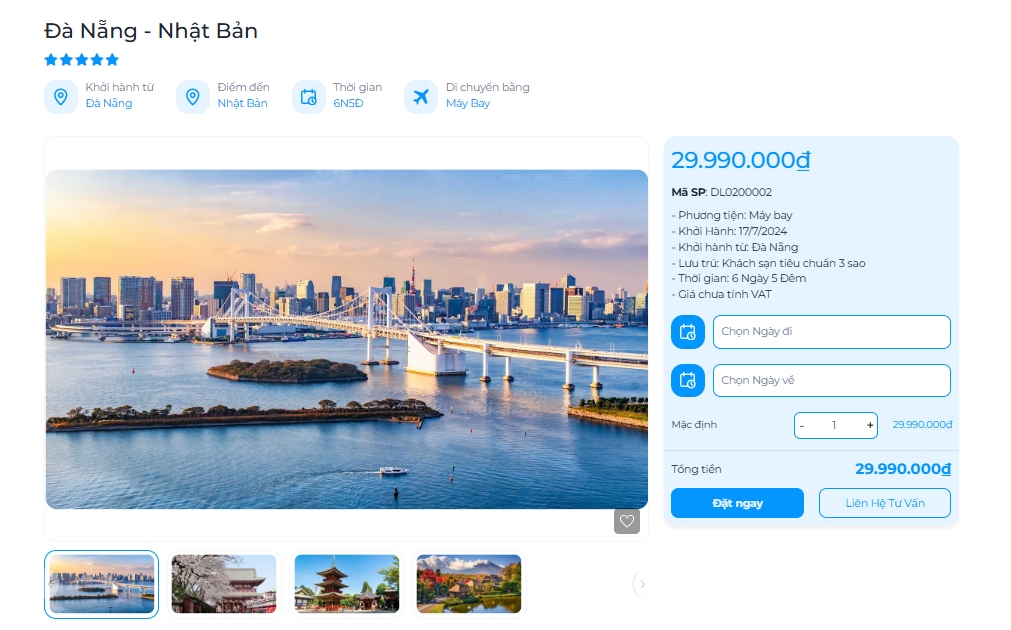Open the Chọn Ngày về date field
The image size is (1011, 630).
832,380
